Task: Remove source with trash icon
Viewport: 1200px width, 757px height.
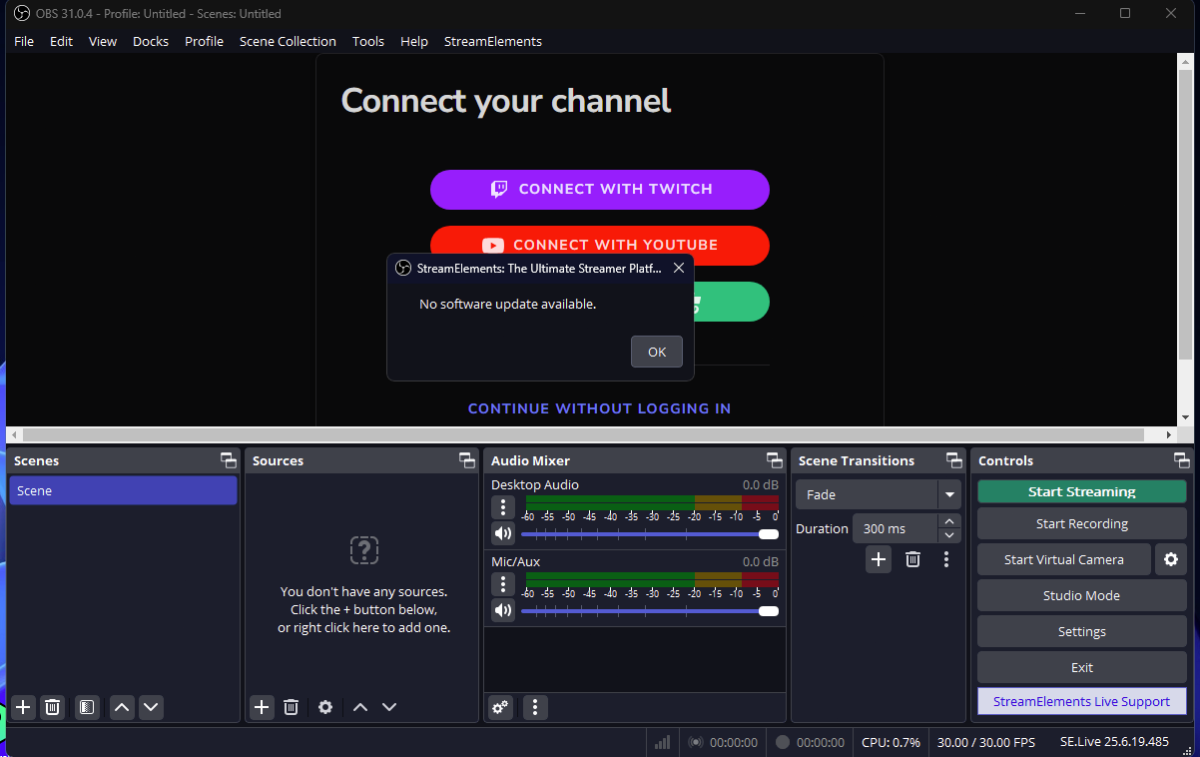Action: pyautogui.click(x=291, y=707)
